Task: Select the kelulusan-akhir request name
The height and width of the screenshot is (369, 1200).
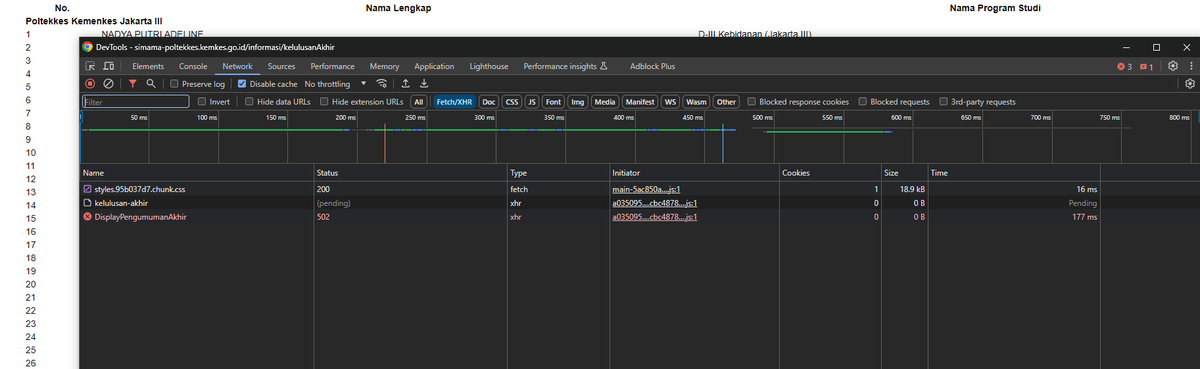Action: (x=121, y=203)
